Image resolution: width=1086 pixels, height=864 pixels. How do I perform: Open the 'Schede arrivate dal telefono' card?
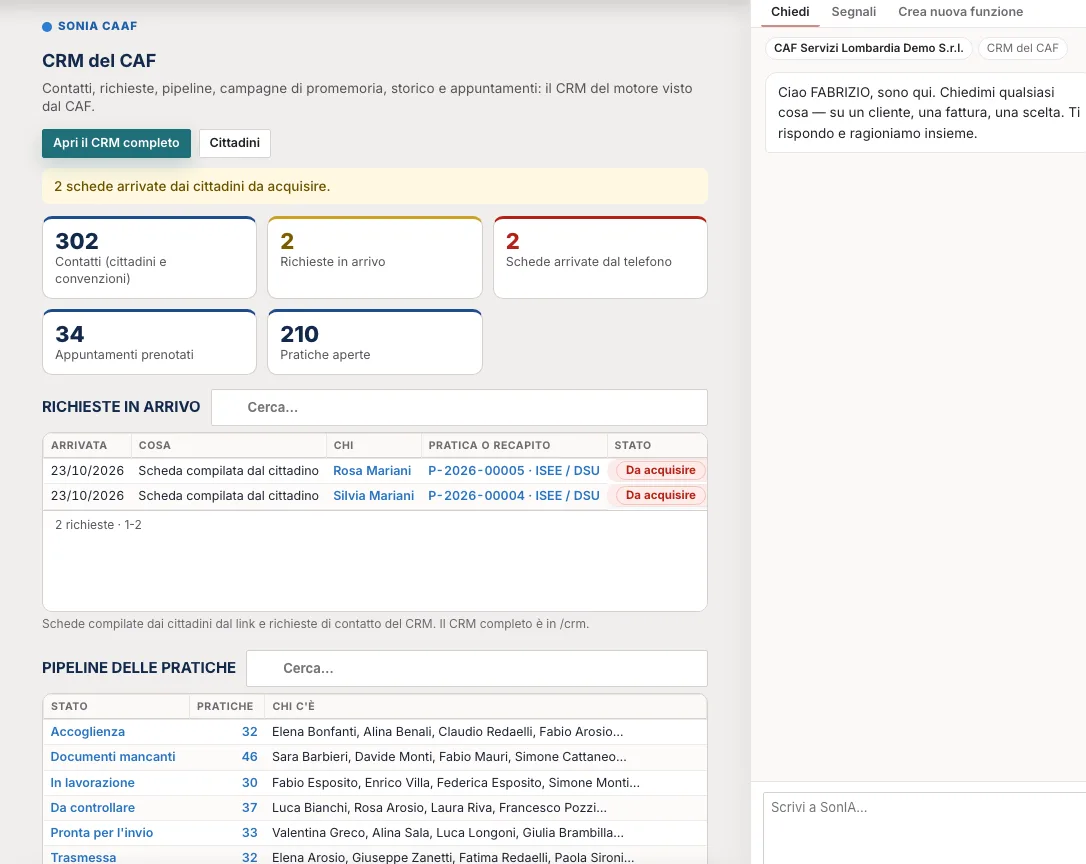(x=600, y=257)
